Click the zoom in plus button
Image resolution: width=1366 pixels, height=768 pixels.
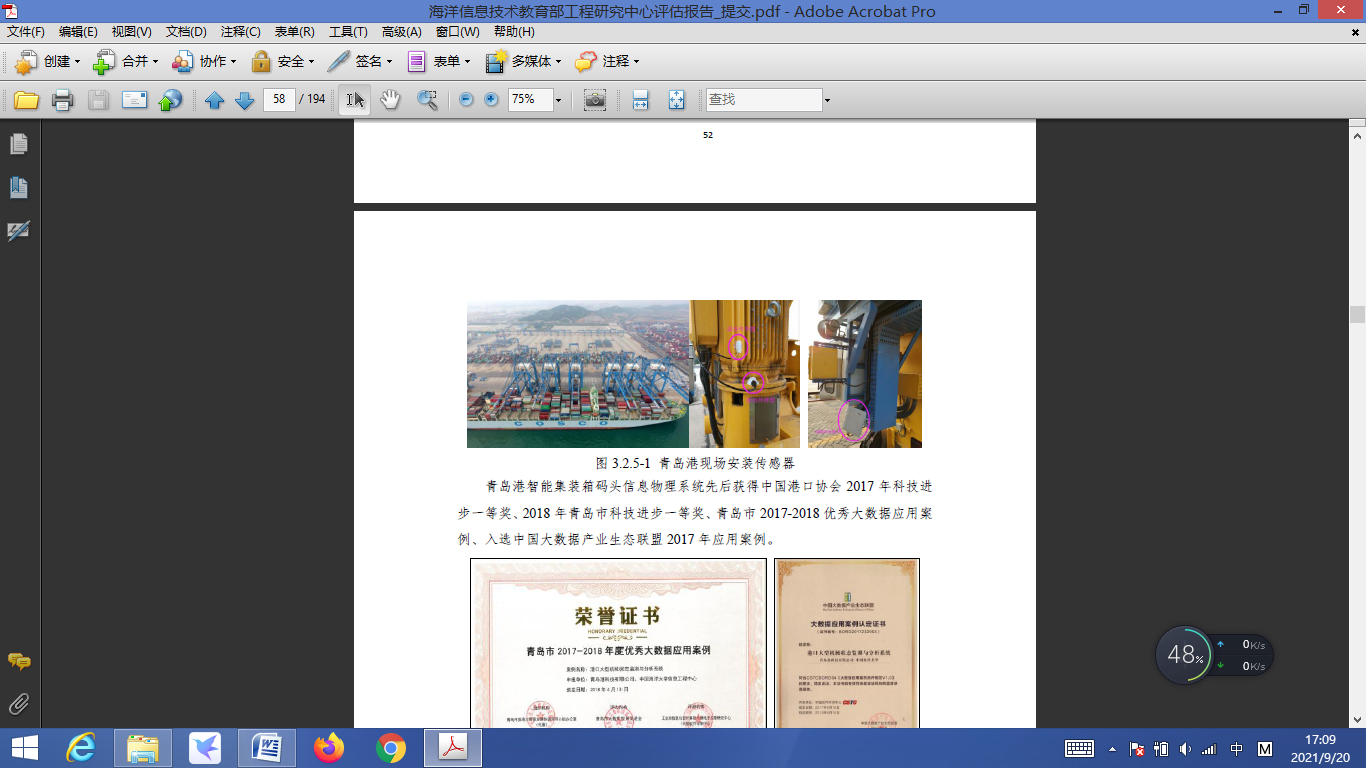491,100
